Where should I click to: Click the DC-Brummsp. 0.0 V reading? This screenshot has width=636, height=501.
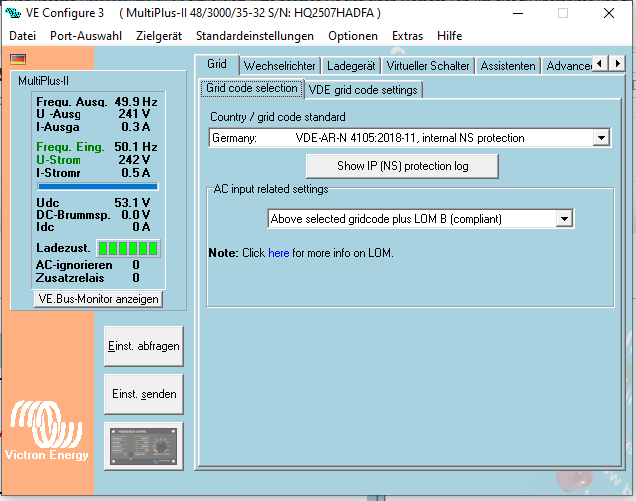(x=93, y=215)
